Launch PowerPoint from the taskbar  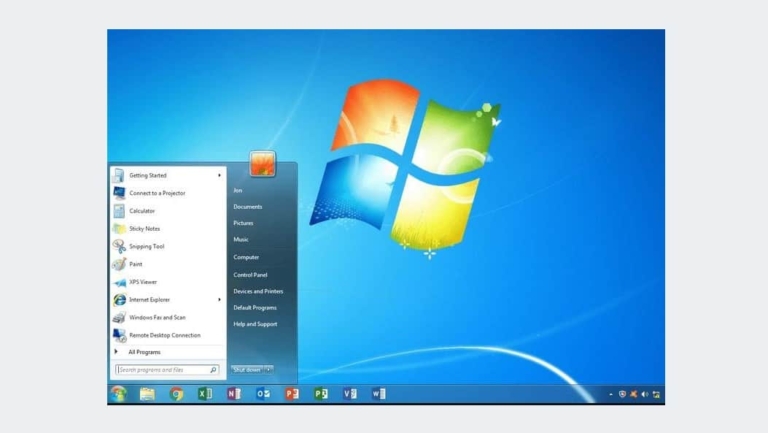click(292, 394)
